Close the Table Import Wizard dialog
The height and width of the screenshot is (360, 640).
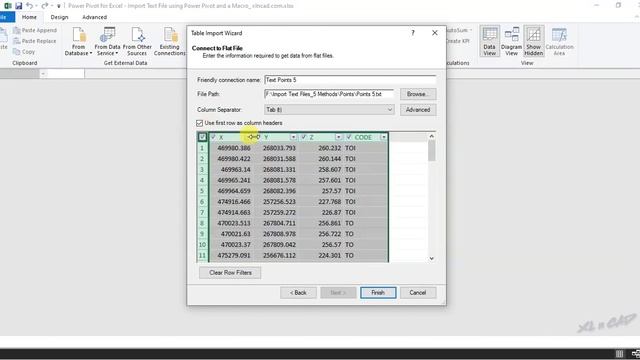coord(435,33)
